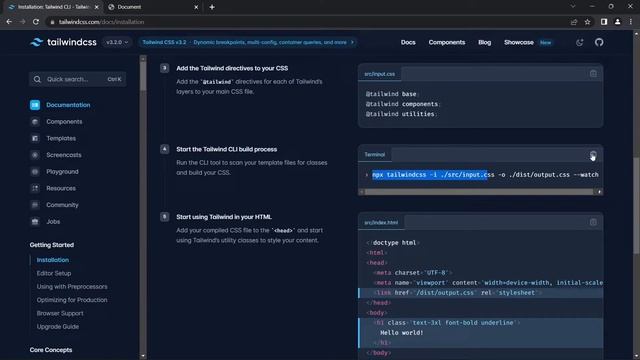Select Browser Support in sidebar
Image resolution: width=640 pixels, height=360 pixels.
click(60, 313)
